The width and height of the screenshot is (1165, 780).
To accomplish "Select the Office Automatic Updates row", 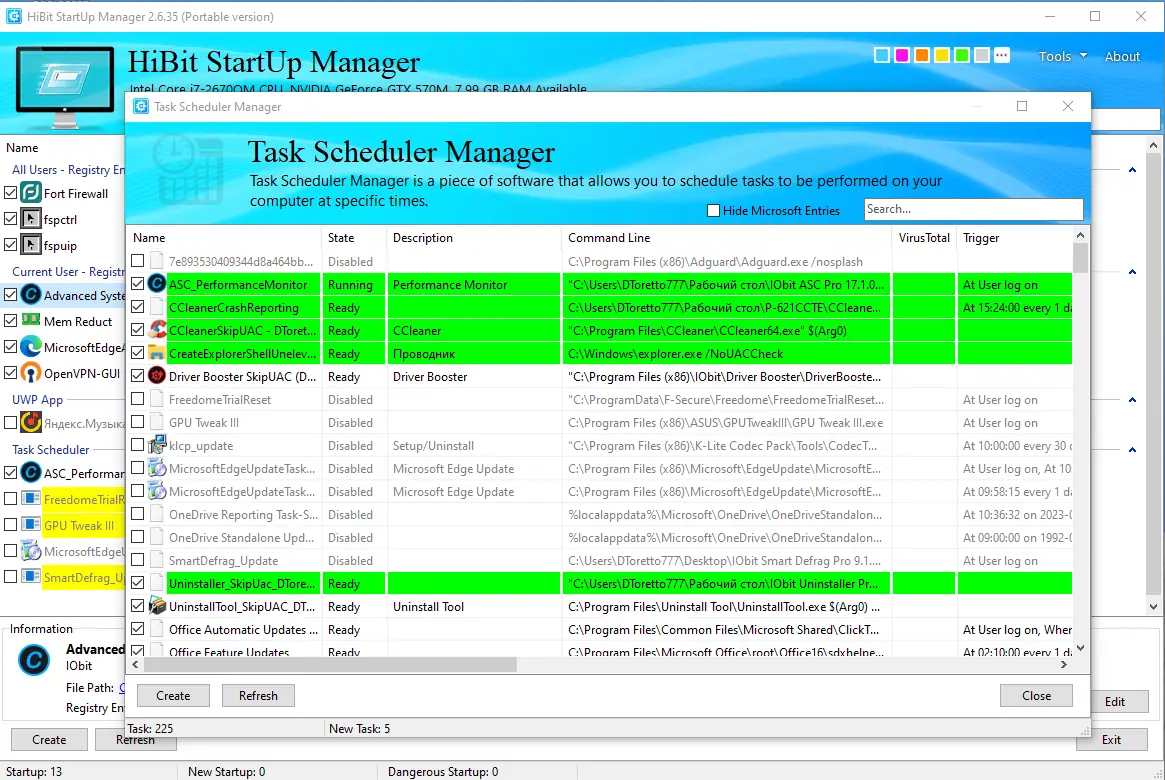I will click(x=599, y=629).
